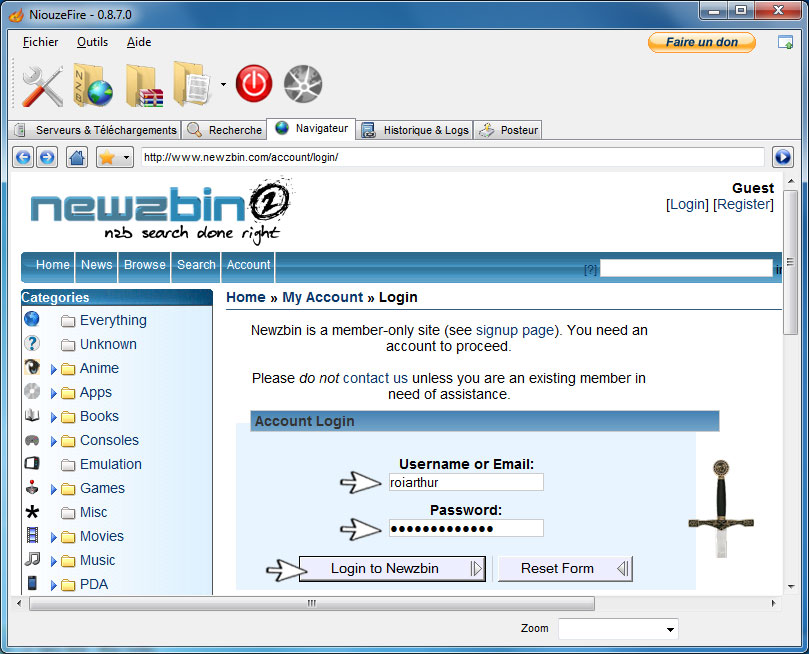
Task: Select the Everything category
Action: pyautogui.click(x=113, y=320)
